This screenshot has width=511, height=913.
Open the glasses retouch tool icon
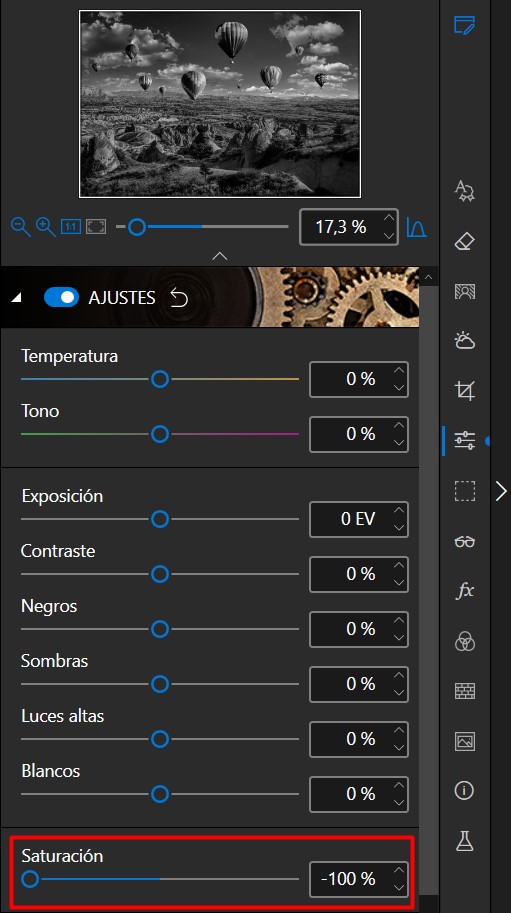(x=464, y=542)
